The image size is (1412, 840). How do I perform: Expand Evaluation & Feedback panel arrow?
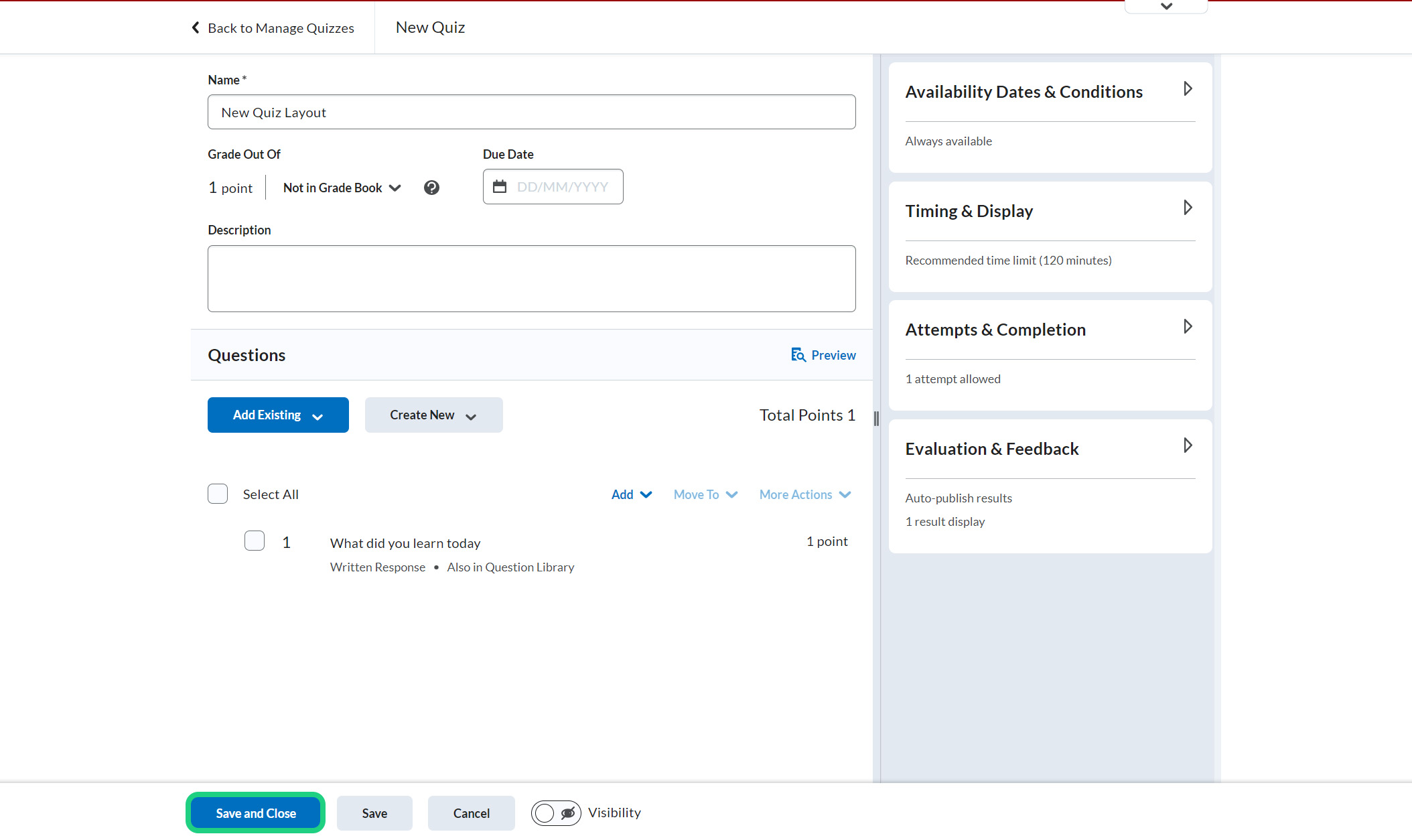click(x=1188, y=446)
